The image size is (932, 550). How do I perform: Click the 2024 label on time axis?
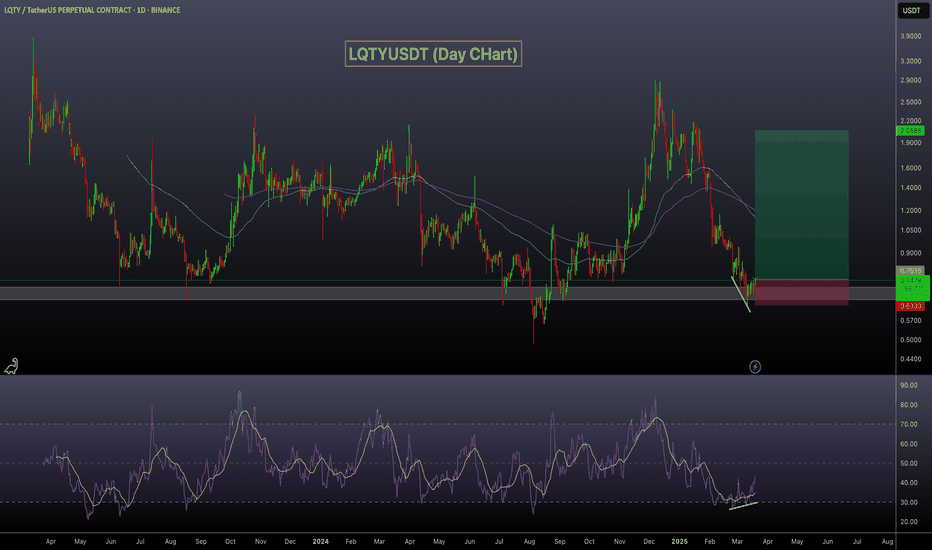[x=320, y=542]
